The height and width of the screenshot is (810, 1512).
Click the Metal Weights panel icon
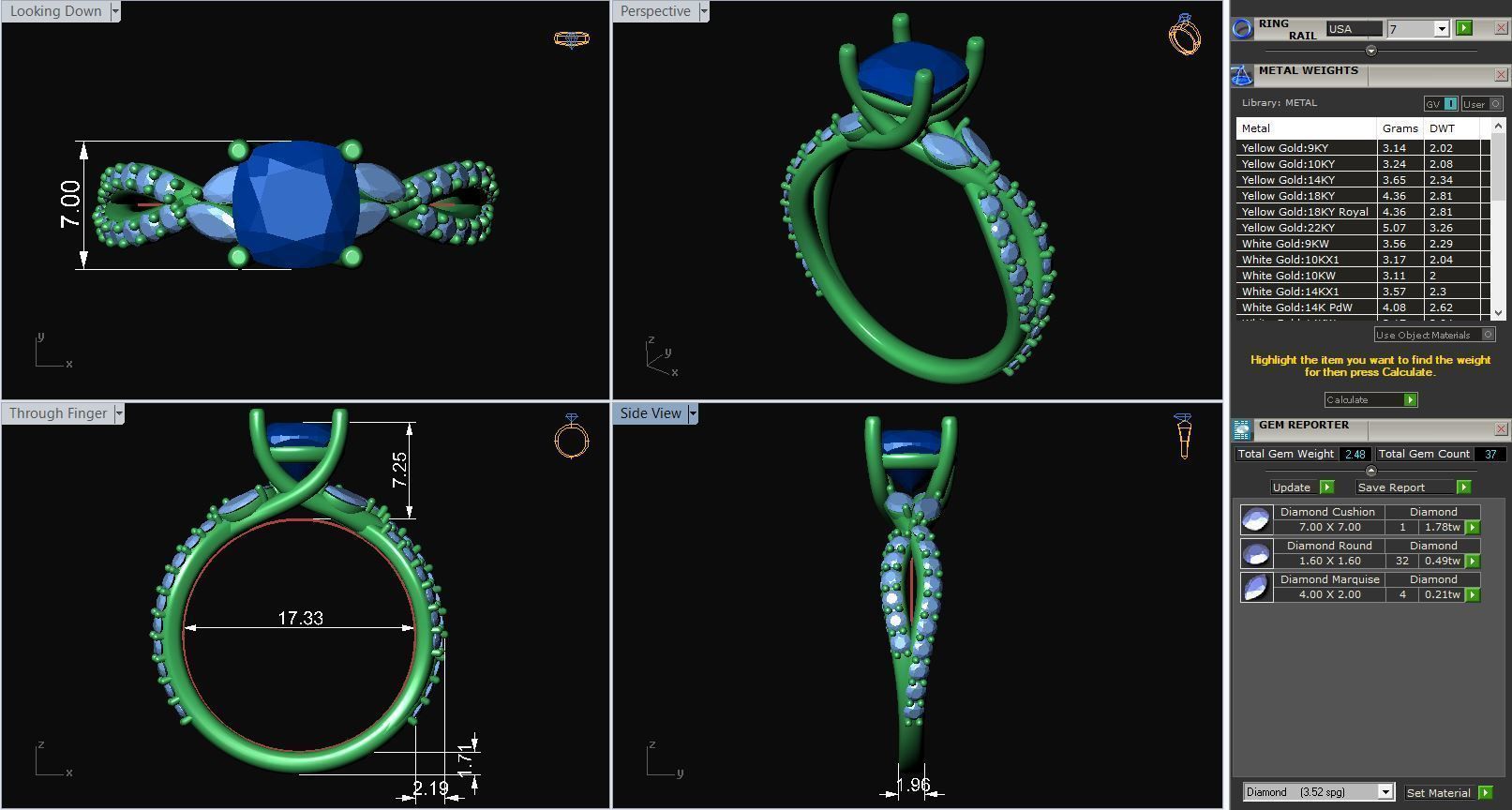1242,75
